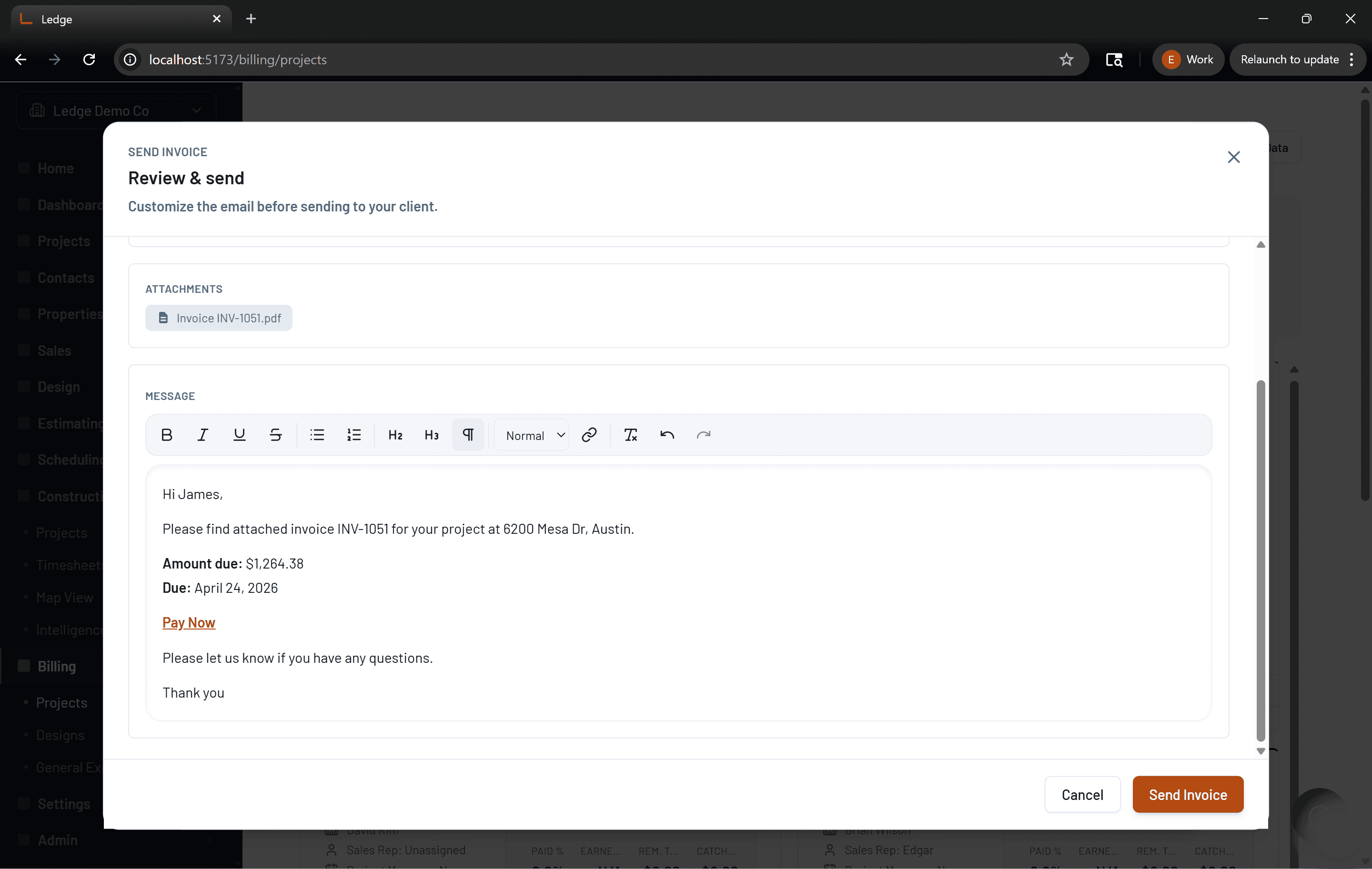
Task: Apply strikethrough formatting in message editor
Action: click(x=276, y=435)
